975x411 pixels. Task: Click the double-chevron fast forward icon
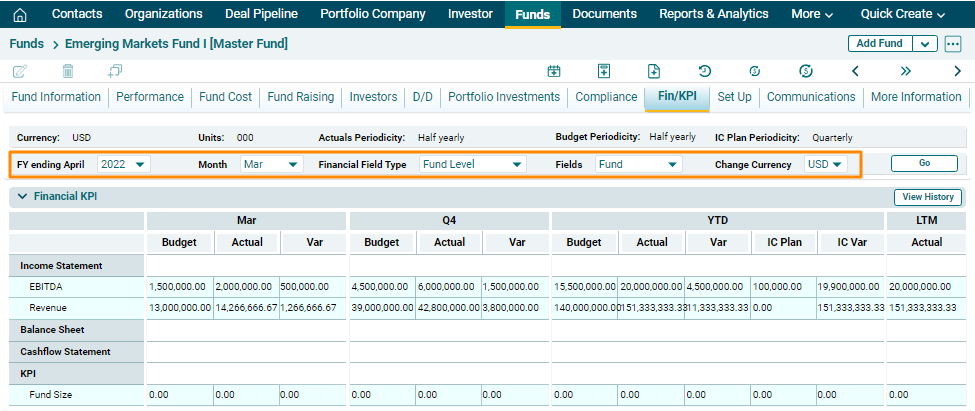pyautogui.click(x=906, y=71)
